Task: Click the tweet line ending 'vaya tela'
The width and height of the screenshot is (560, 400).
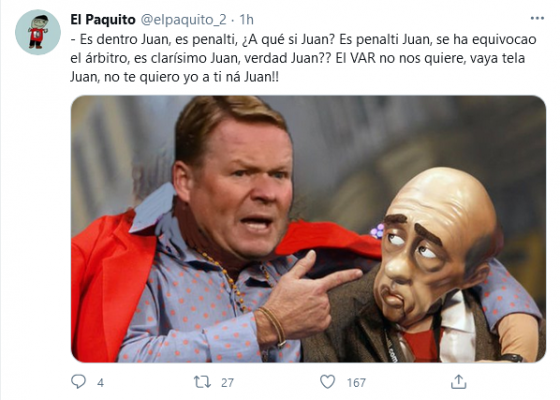Action: 298,58
